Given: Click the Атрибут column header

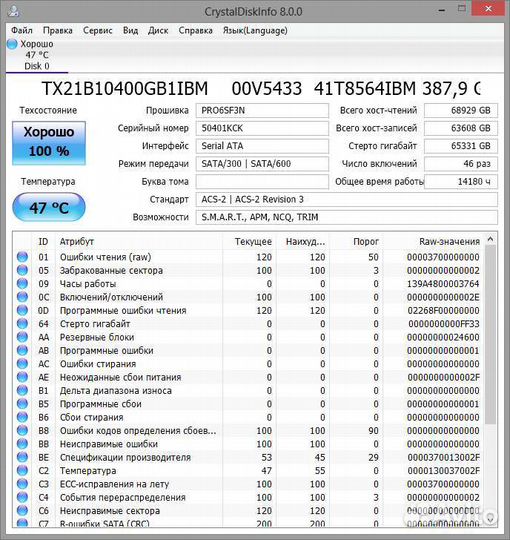Looking at the screenshot, I should click(x=139, y=241).
